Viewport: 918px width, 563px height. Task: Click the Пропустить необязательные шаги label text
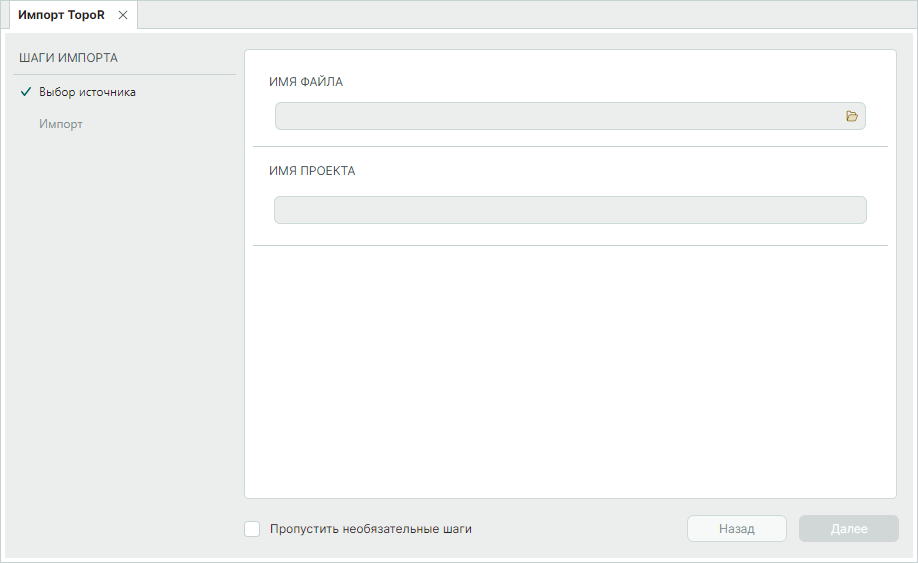370,529
